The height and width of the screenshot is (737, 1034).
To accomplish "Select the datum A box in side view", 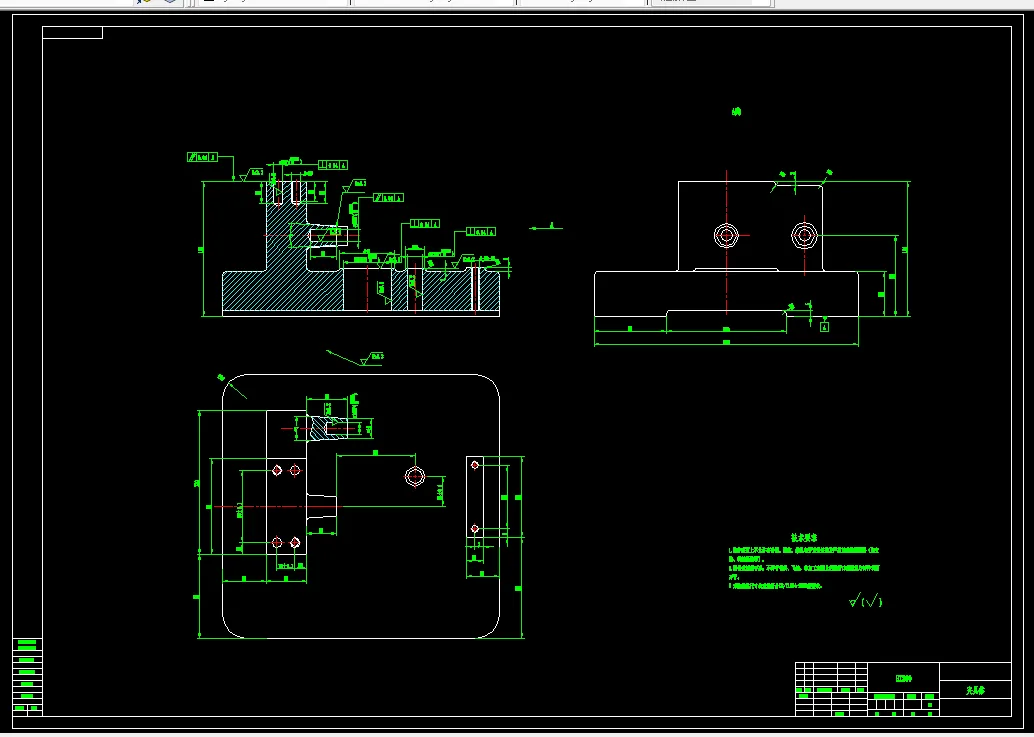I will (x=824, y=326).
